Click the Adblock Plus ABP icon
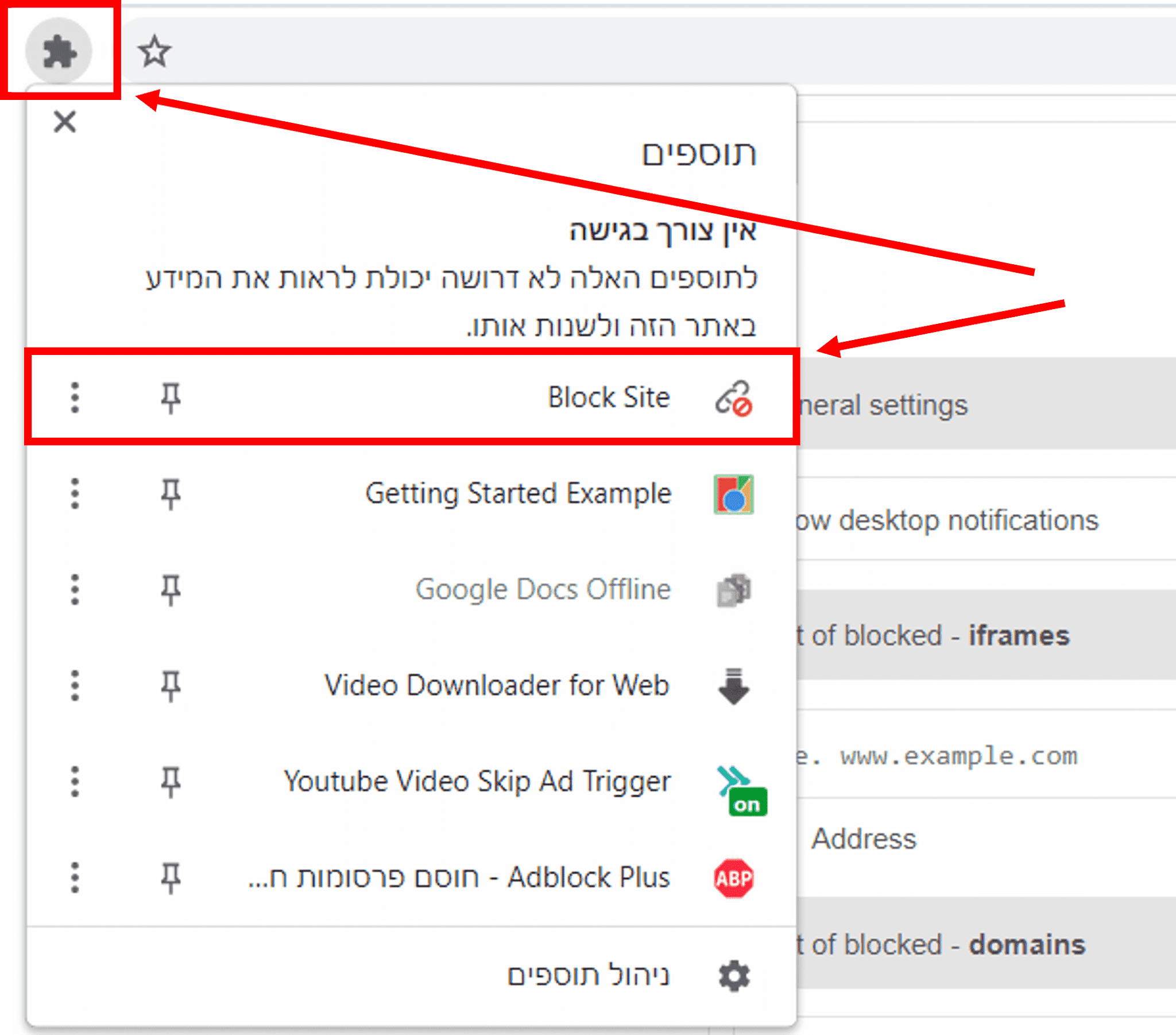 pos(733,878)
